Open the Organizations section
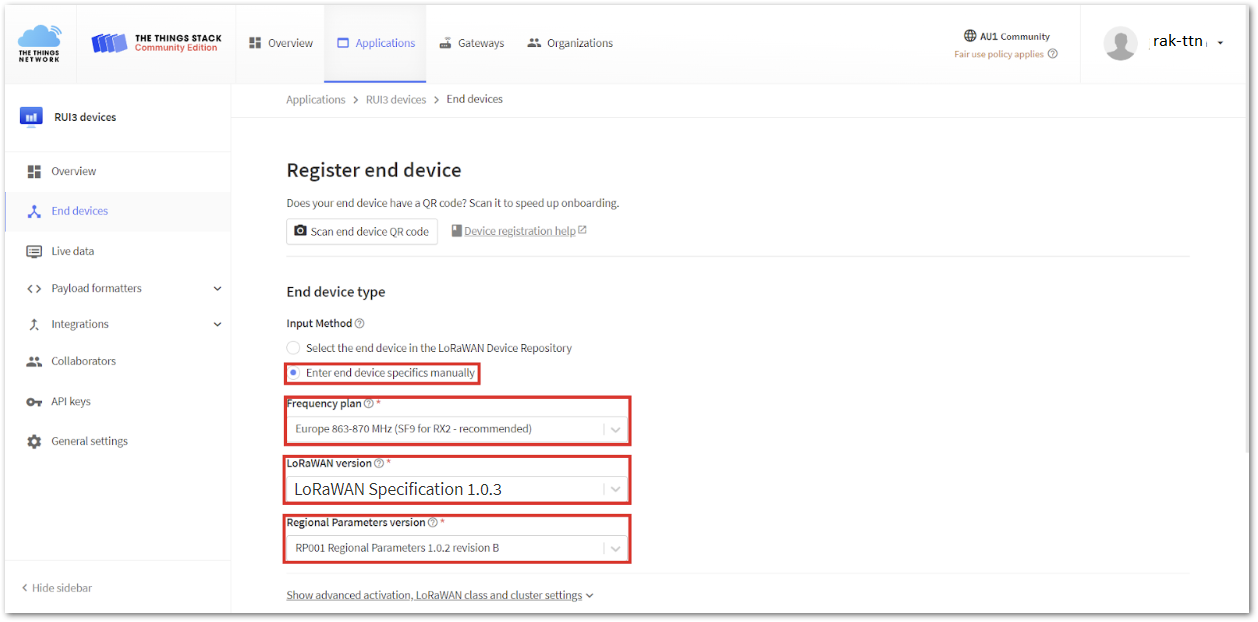 click(569, 43)
